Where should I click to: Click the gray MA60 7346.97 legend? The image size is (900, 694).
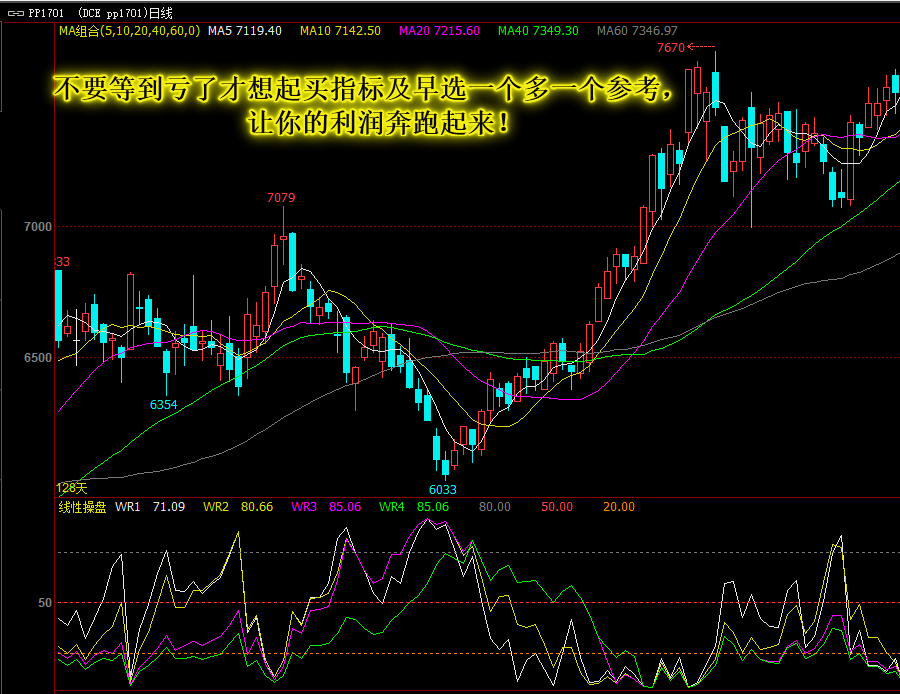click(x=637, y=31)
